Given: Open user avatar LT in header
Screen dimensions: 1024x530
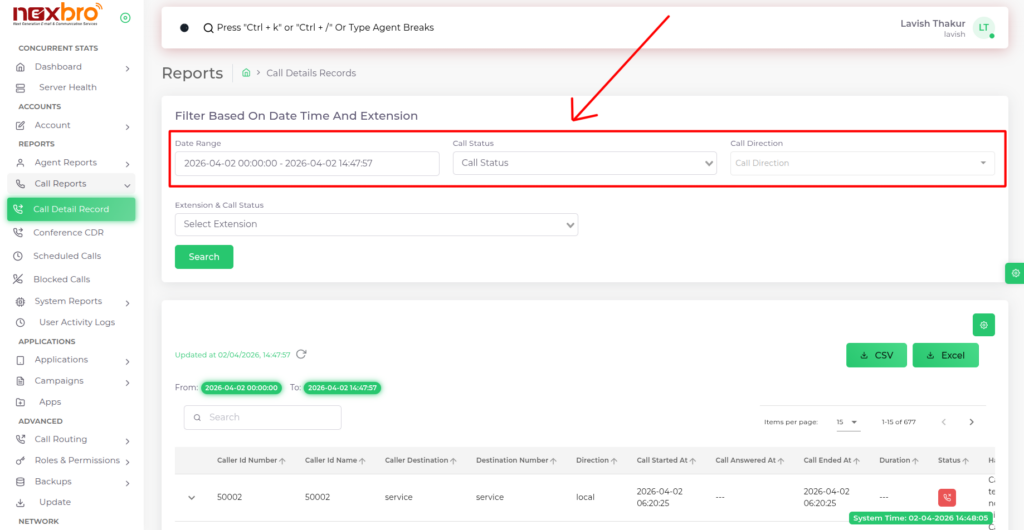Looking at the screenshot, I should point(983,28).
